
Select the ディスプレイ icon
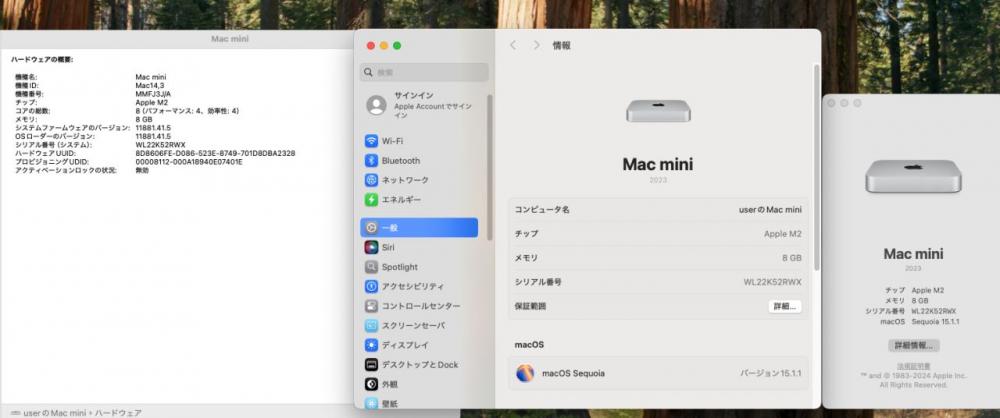(x=371, y=345)
